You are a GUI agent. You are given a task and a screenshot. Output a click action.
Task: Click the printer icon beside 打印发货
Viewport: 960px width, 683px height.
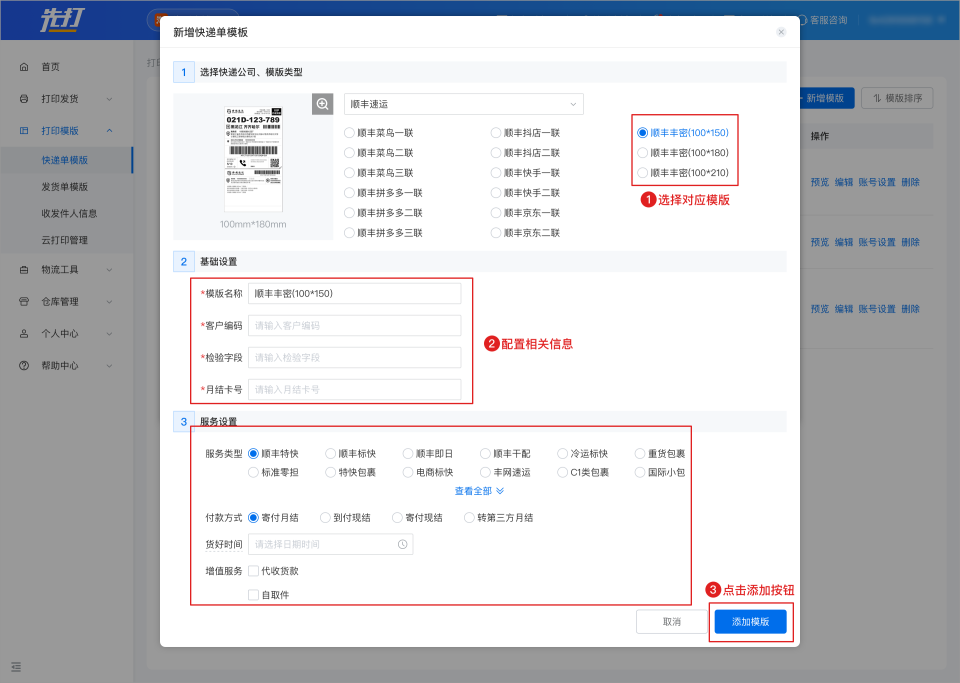tap(24, 99)
